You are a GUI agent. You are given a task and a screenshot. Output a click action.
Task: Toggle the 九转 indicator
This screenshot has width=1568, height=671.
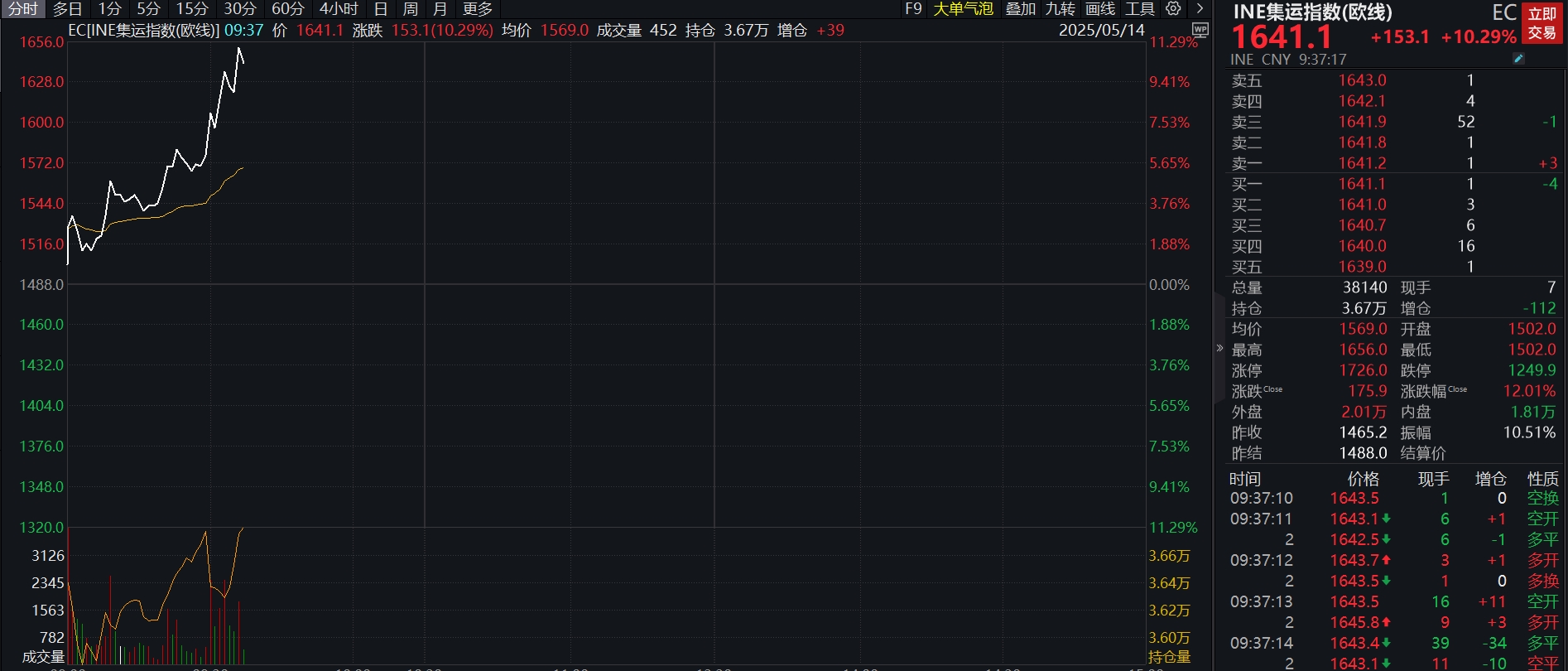pos(1060,9)
